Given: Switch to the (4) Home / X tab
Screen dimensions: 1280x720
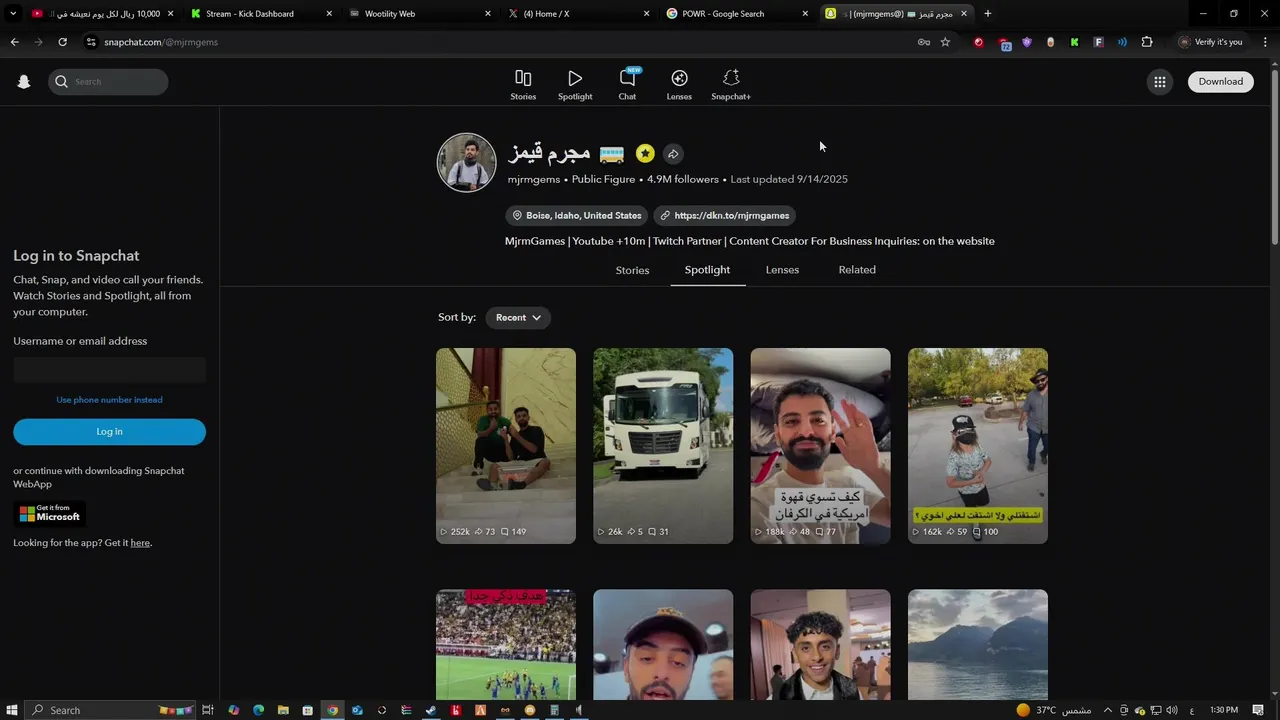Looking at the screenshot, I should click(x=578, y=14).
